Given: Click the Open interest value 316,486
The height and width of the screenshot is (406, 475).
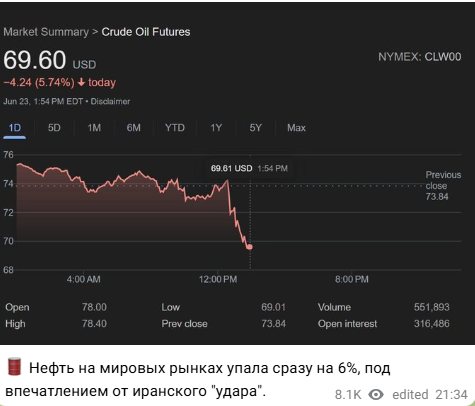Looking at the screenshot, I should tap(432, 324).
